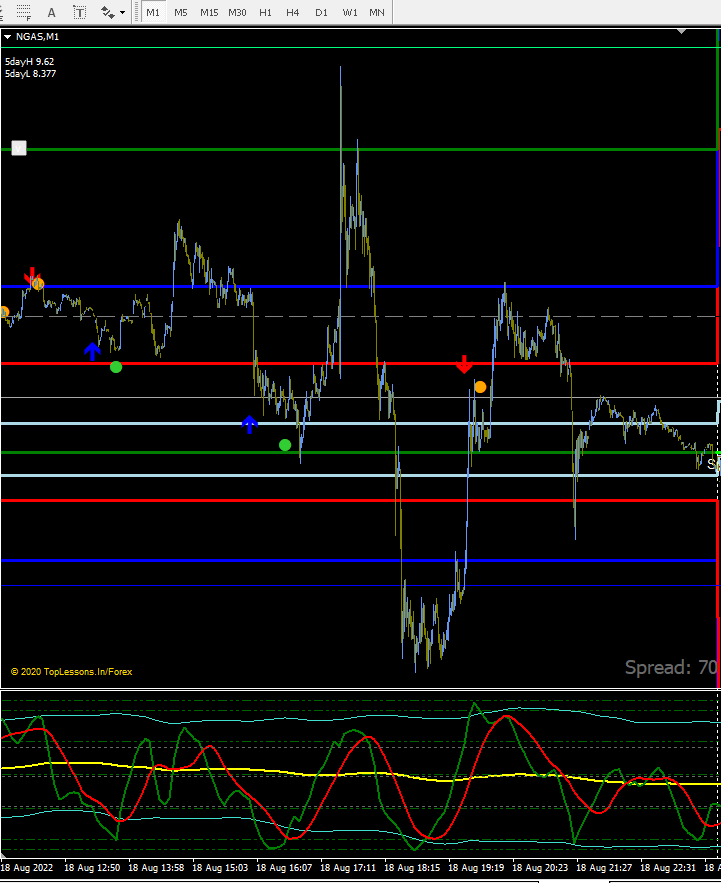
Task: Open the Arrows objects tool
Action: point(108,12)
